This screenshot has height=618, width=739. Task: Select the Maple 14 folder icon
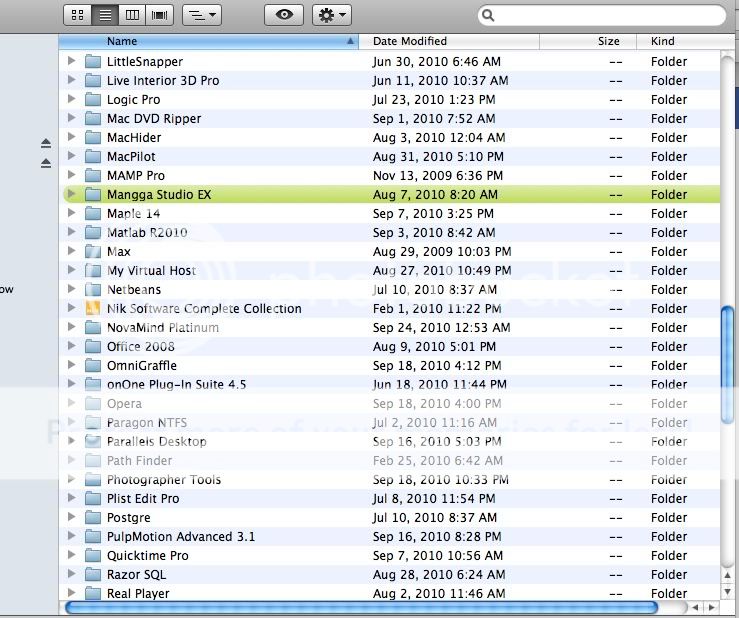click(x=93, y=214)
